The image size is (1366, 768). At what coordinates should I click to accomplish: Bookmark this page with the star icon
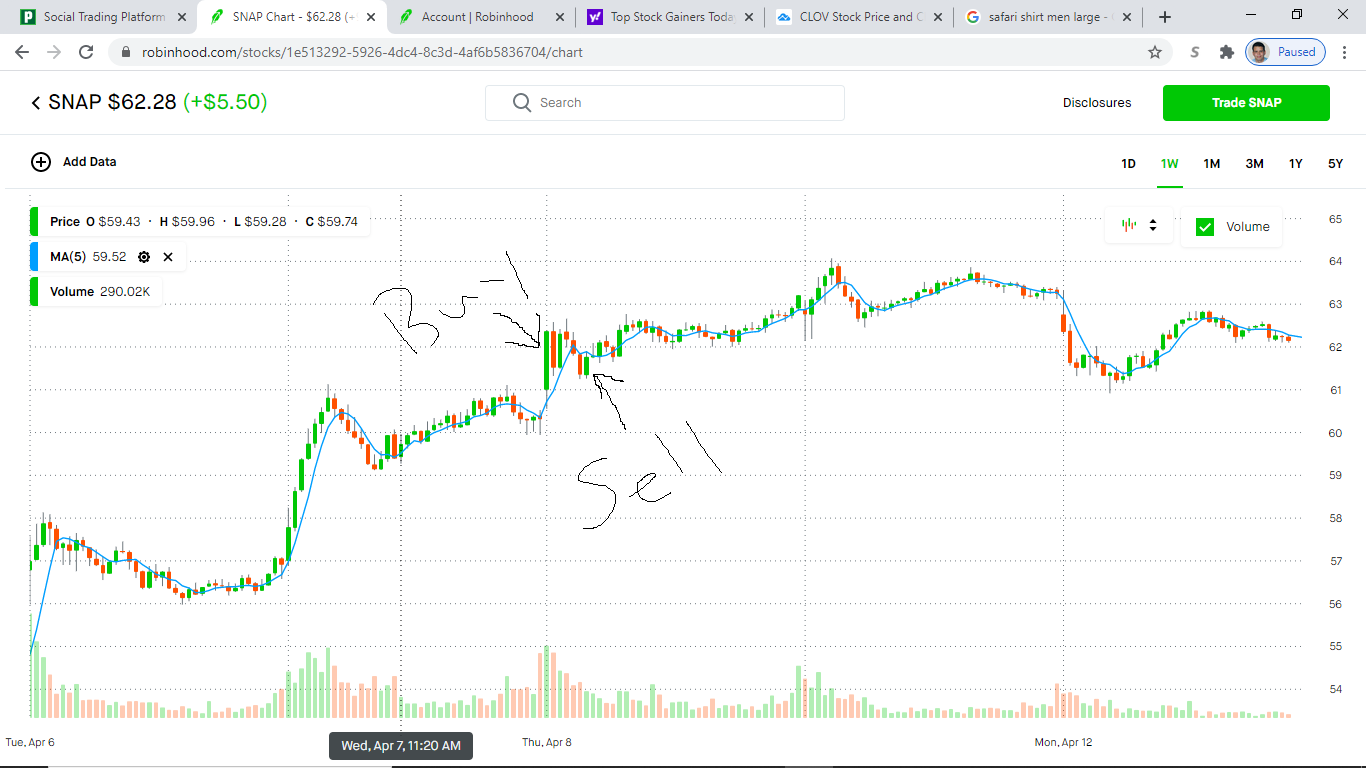[1155, 52]
